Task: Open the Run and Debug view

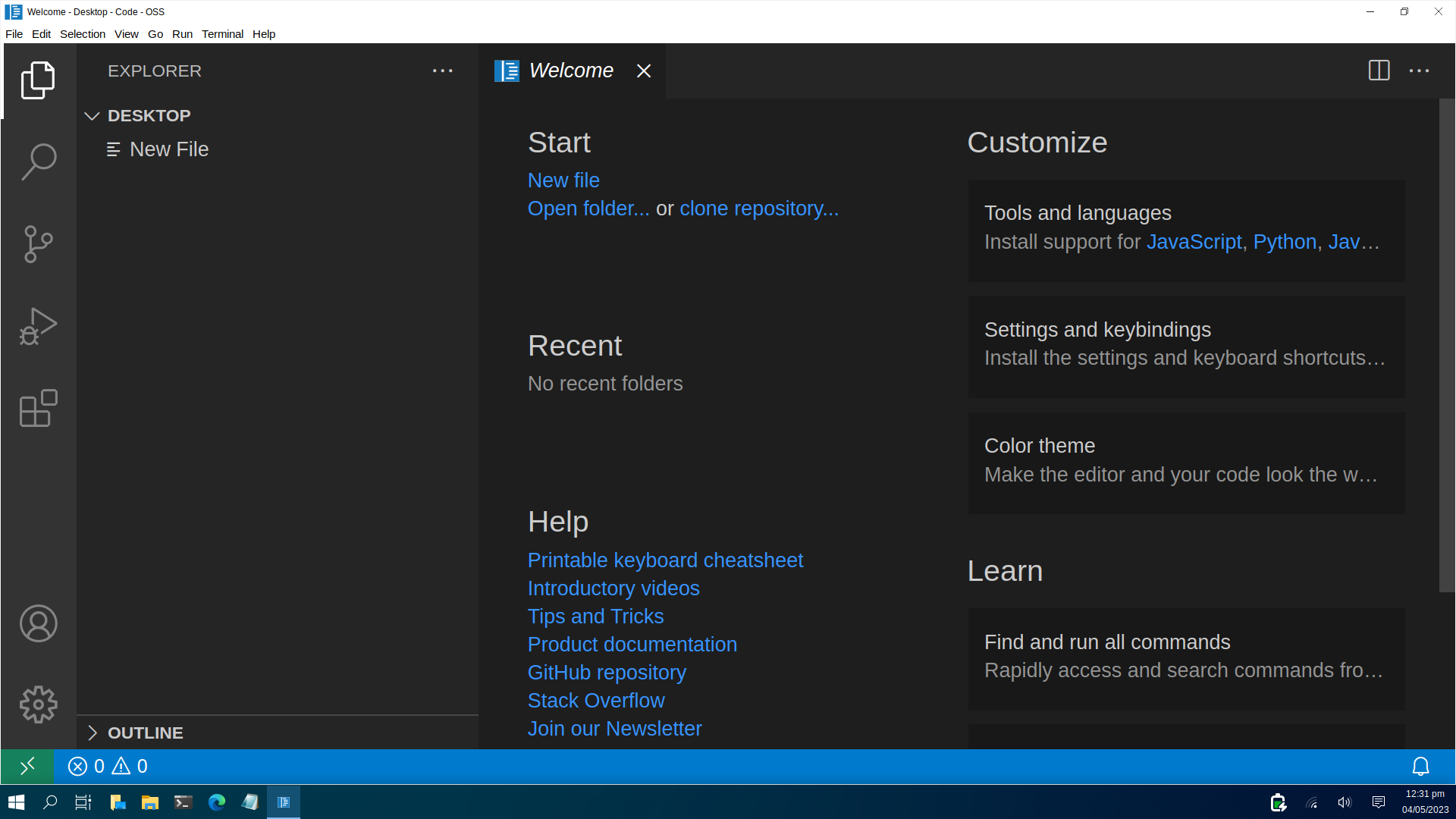Action: tap(39, 326)
